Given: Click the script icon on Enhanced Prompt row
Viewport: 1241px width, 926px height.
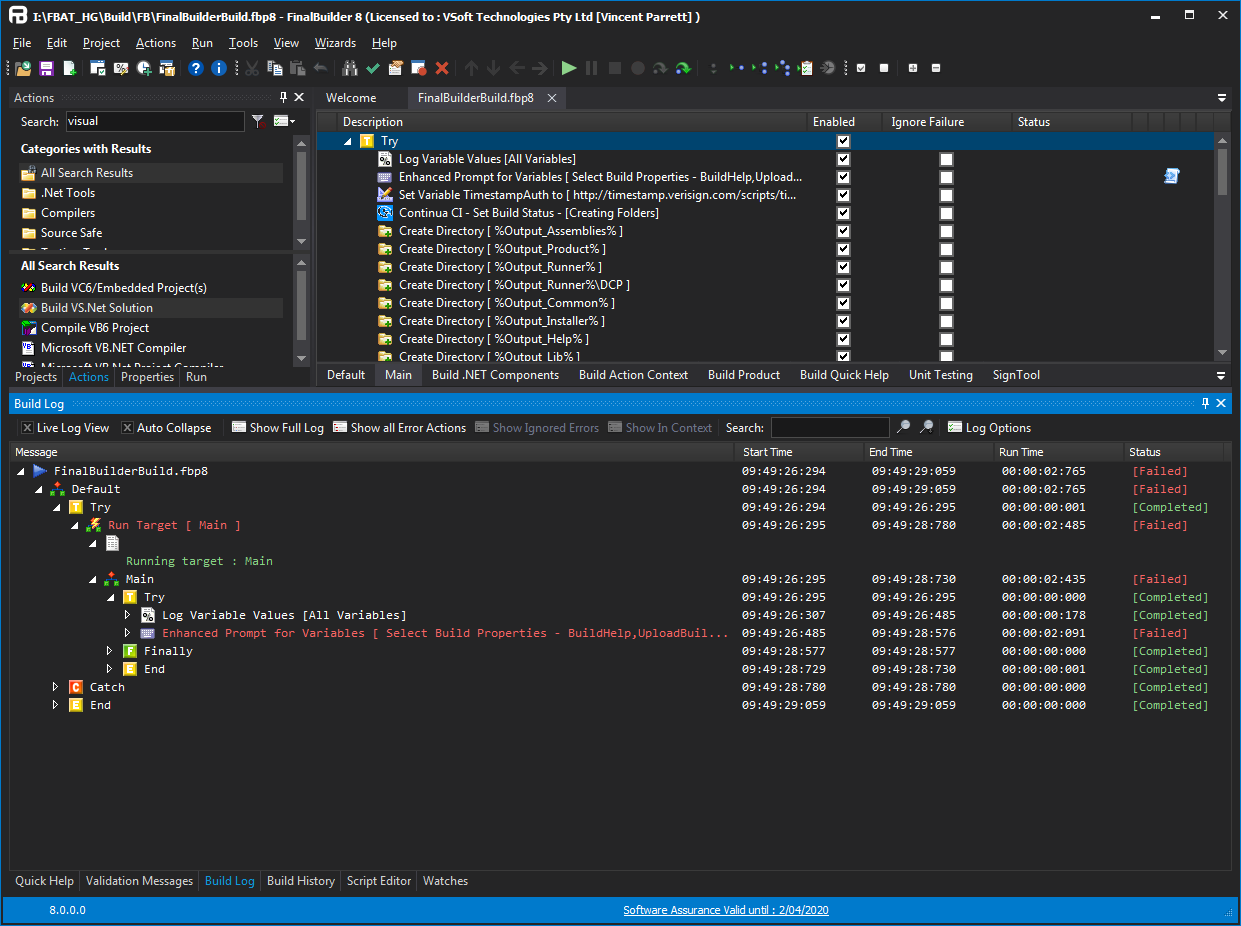Looking at the screenshot, I should tap(1172, 177).
